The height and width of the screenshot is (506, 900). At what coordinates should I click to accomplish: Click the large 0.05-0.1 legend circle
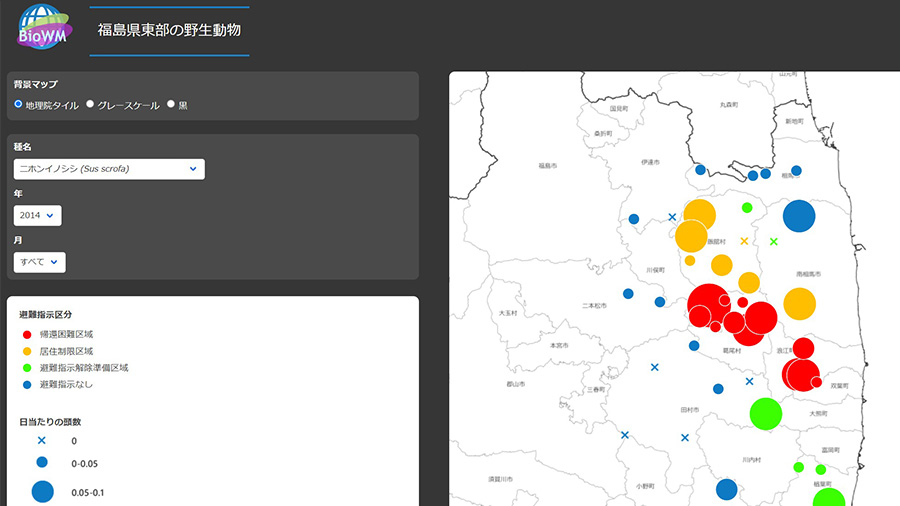(x=42, y=491)
